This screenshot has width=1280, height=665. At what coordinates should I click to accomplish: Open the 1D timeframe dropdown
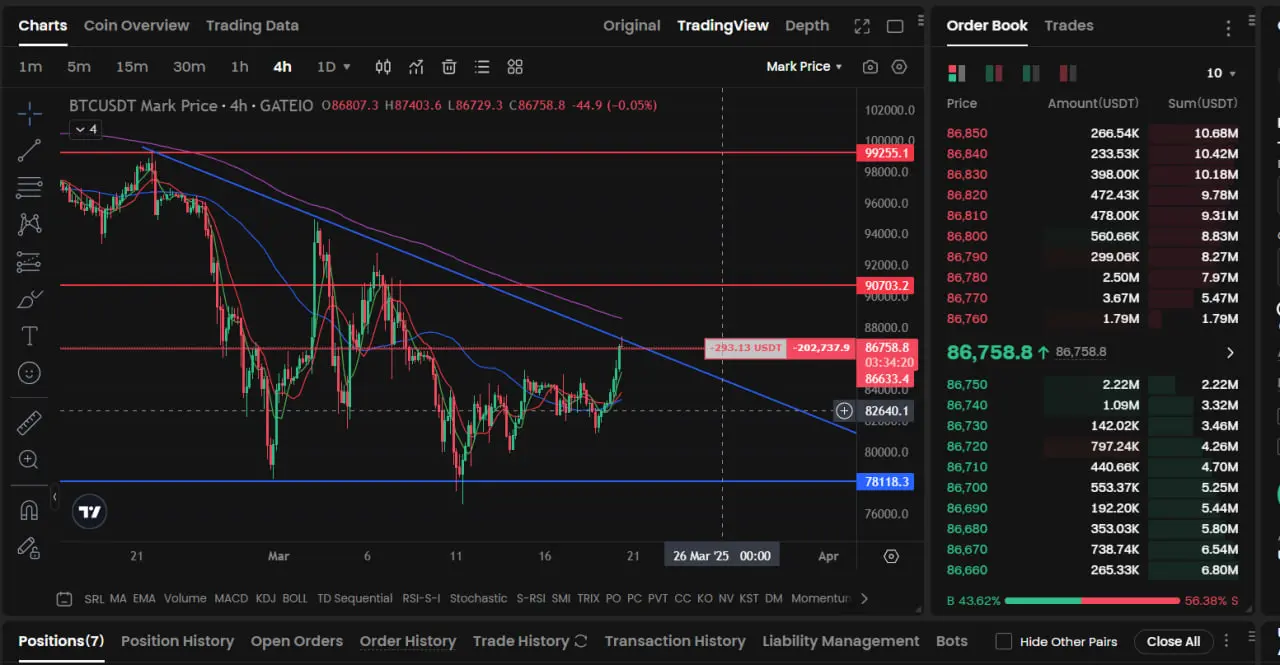[334, 67]
